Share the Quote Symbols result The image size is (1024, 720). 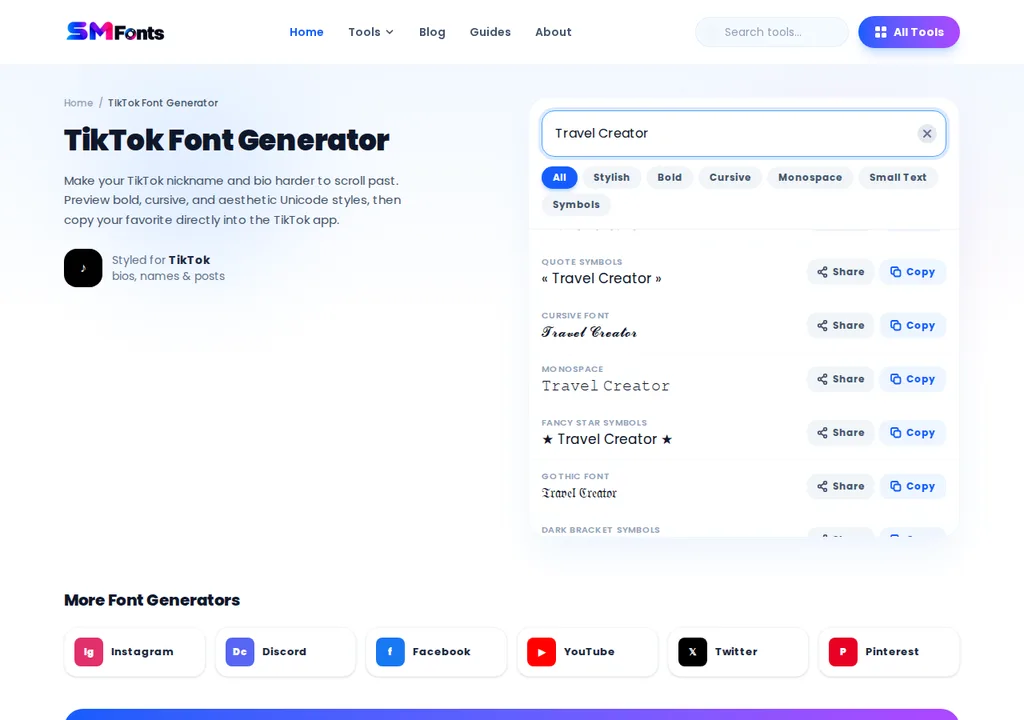[840, 272]
